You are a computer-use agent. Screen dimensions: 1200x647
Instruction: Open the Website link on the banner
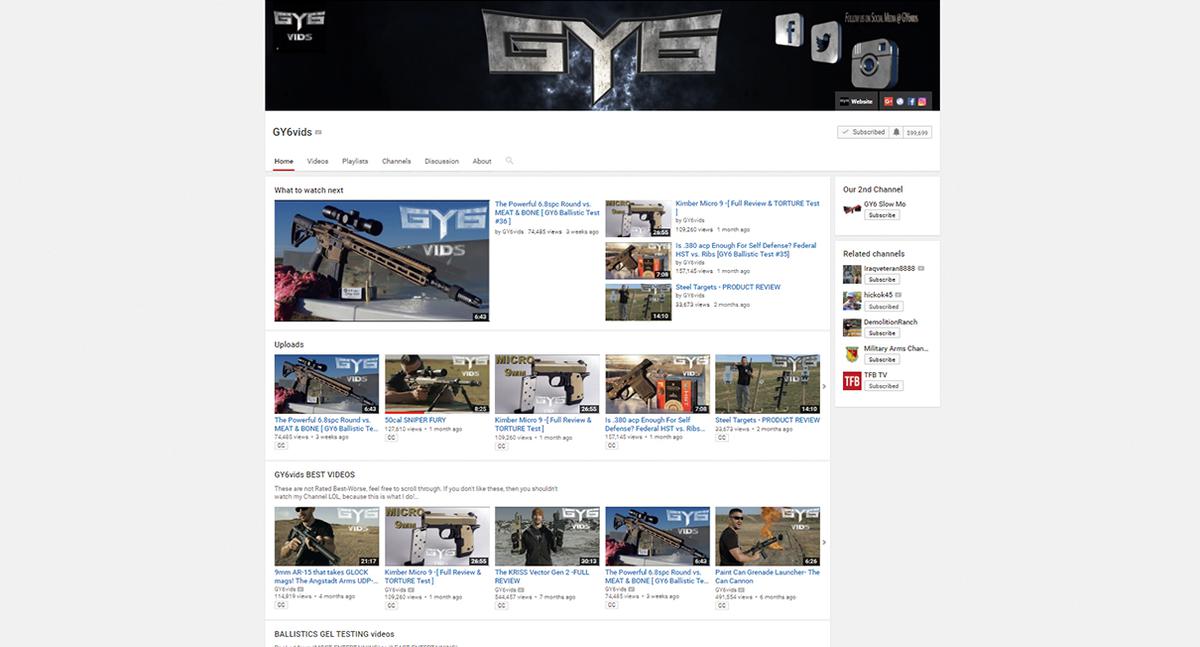(x=856, y=101)
